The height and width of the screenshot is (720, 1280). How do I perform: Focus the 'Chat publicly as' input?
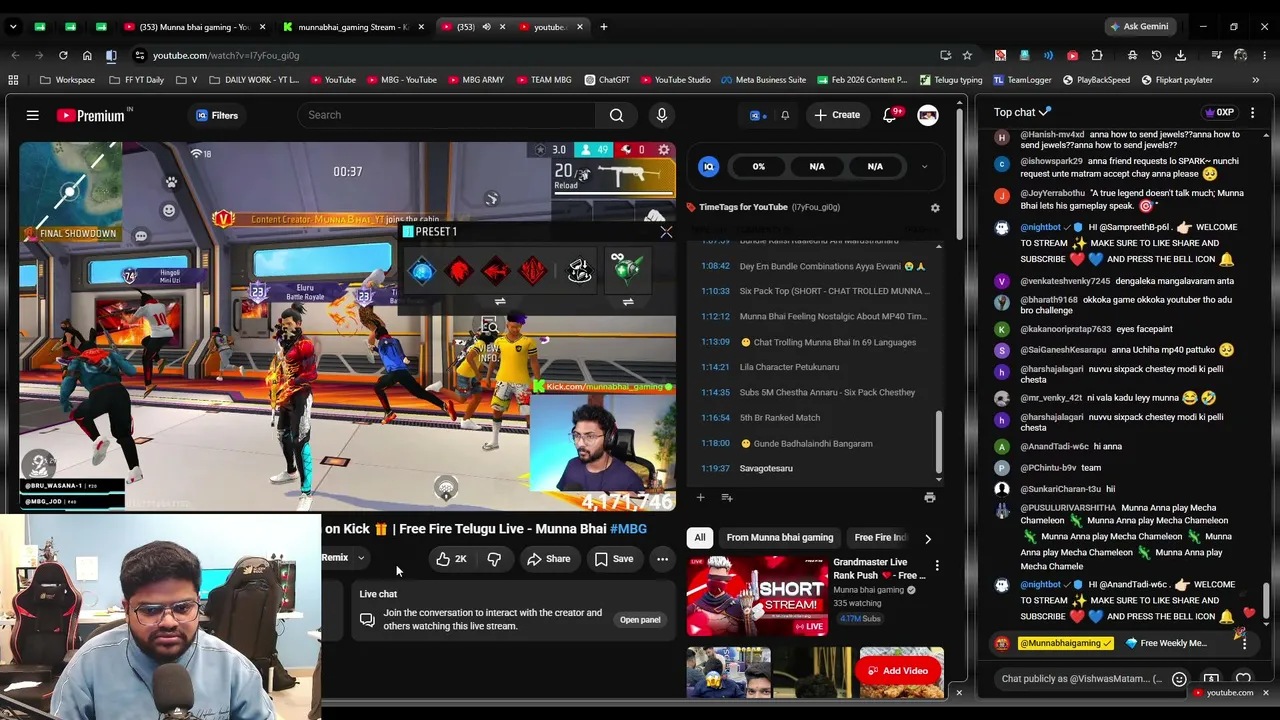(x=1082, y=679)
